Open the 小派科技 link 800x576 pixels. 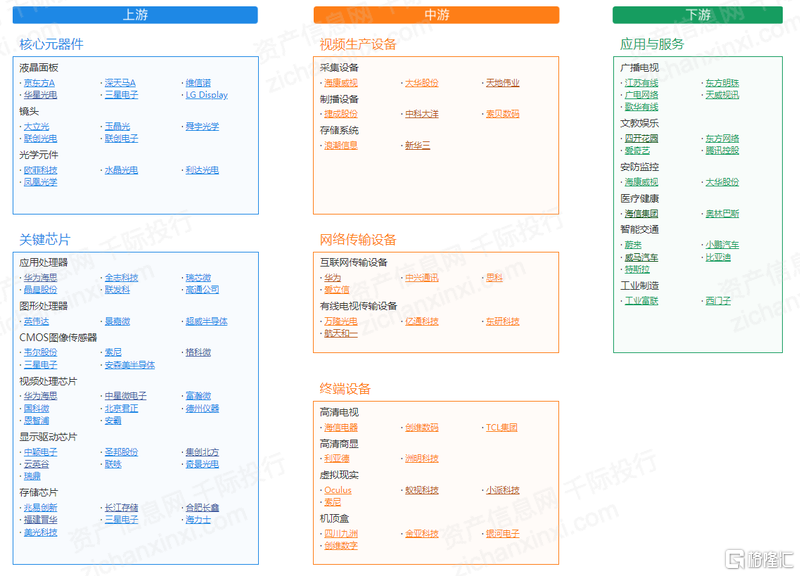click(503, 490)
